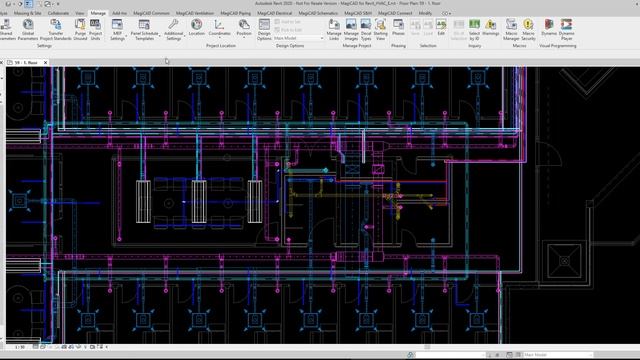Screen dimensions: 640x360
Task: Open Macro Security settings
Action: (528, 29)
